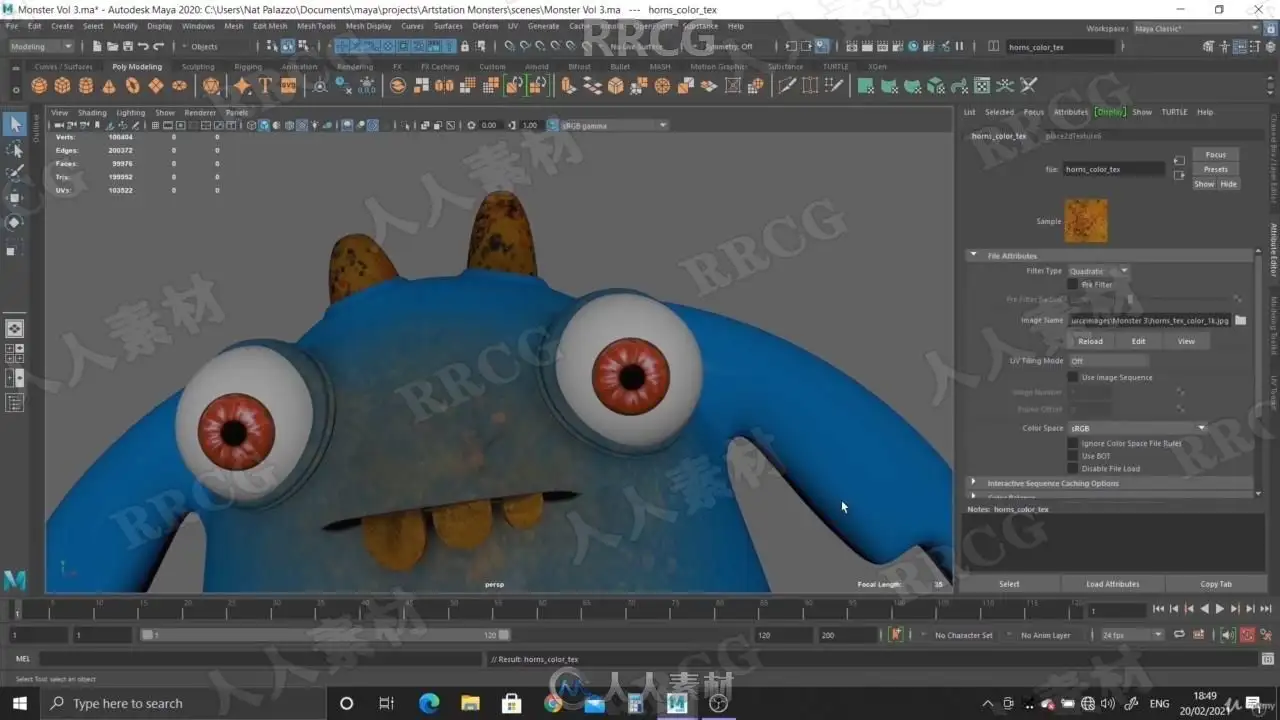Image resolution: width=1280 pixels, height=720 pixels.
Task: Click the SVG import shelf icon
Action: tap(288, 86)
